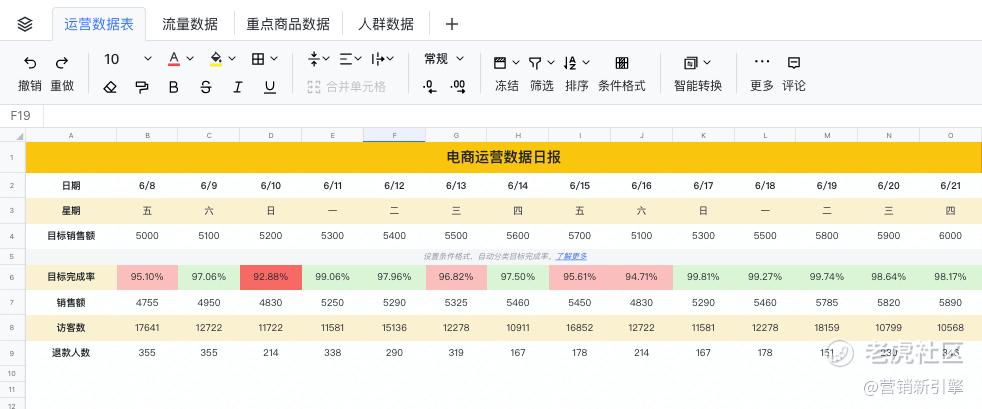Switch to 流量数据 tab

[190, 24]
